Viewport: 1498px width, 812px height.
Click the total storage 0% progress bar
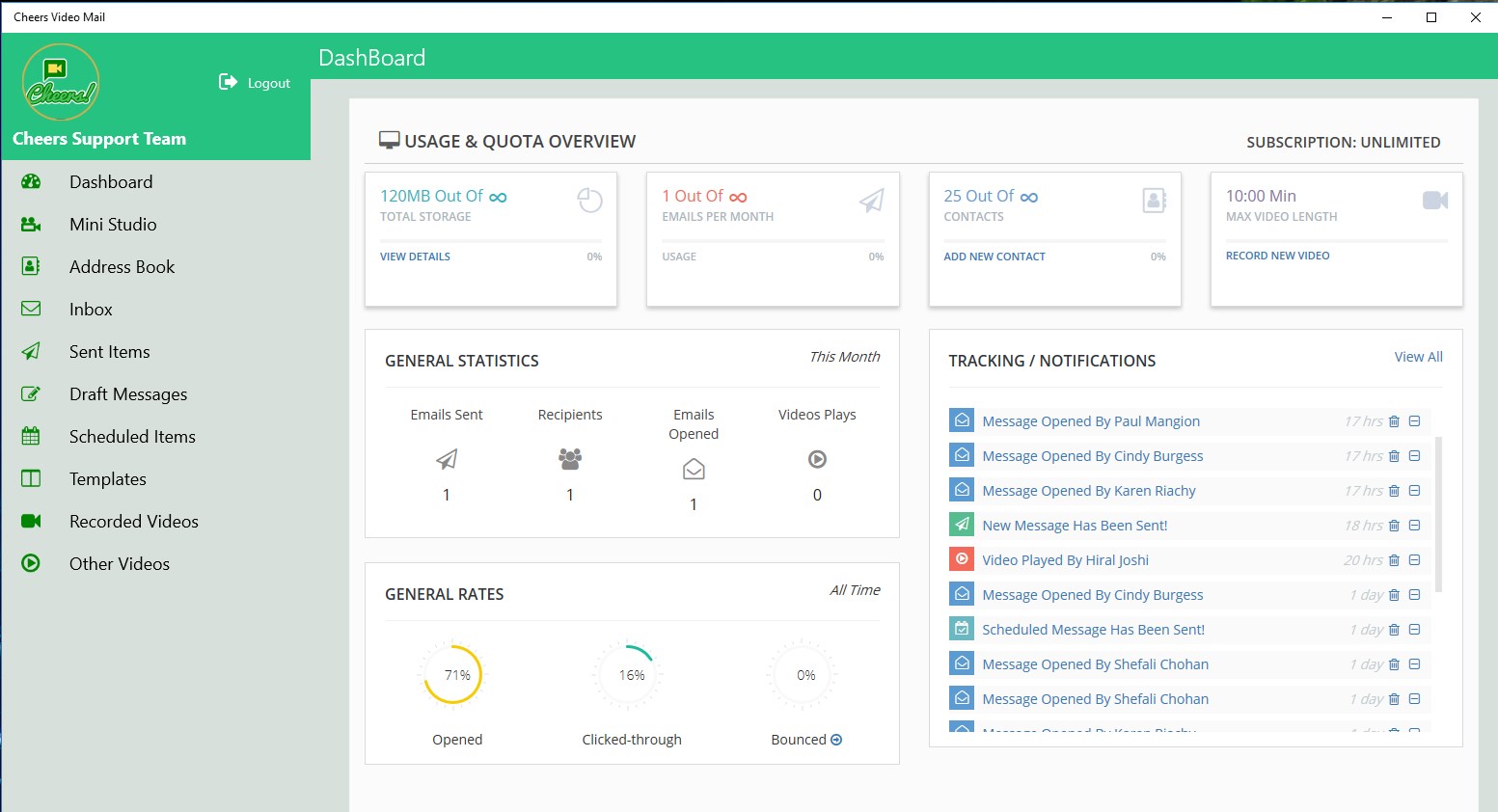pos(491,240)
